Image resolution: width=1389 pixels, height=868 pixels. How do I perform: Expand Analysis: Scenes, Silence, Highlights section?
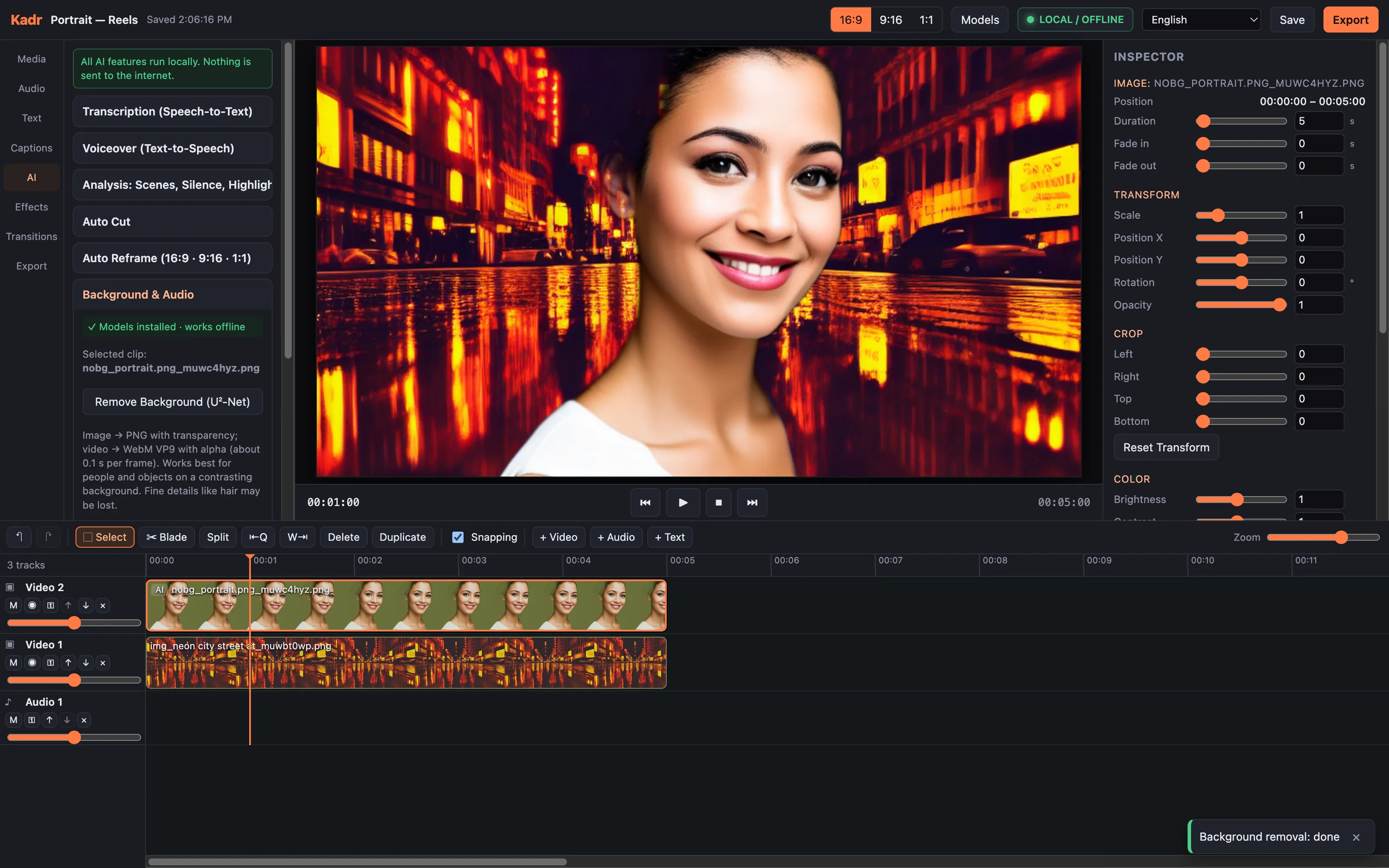172,185
